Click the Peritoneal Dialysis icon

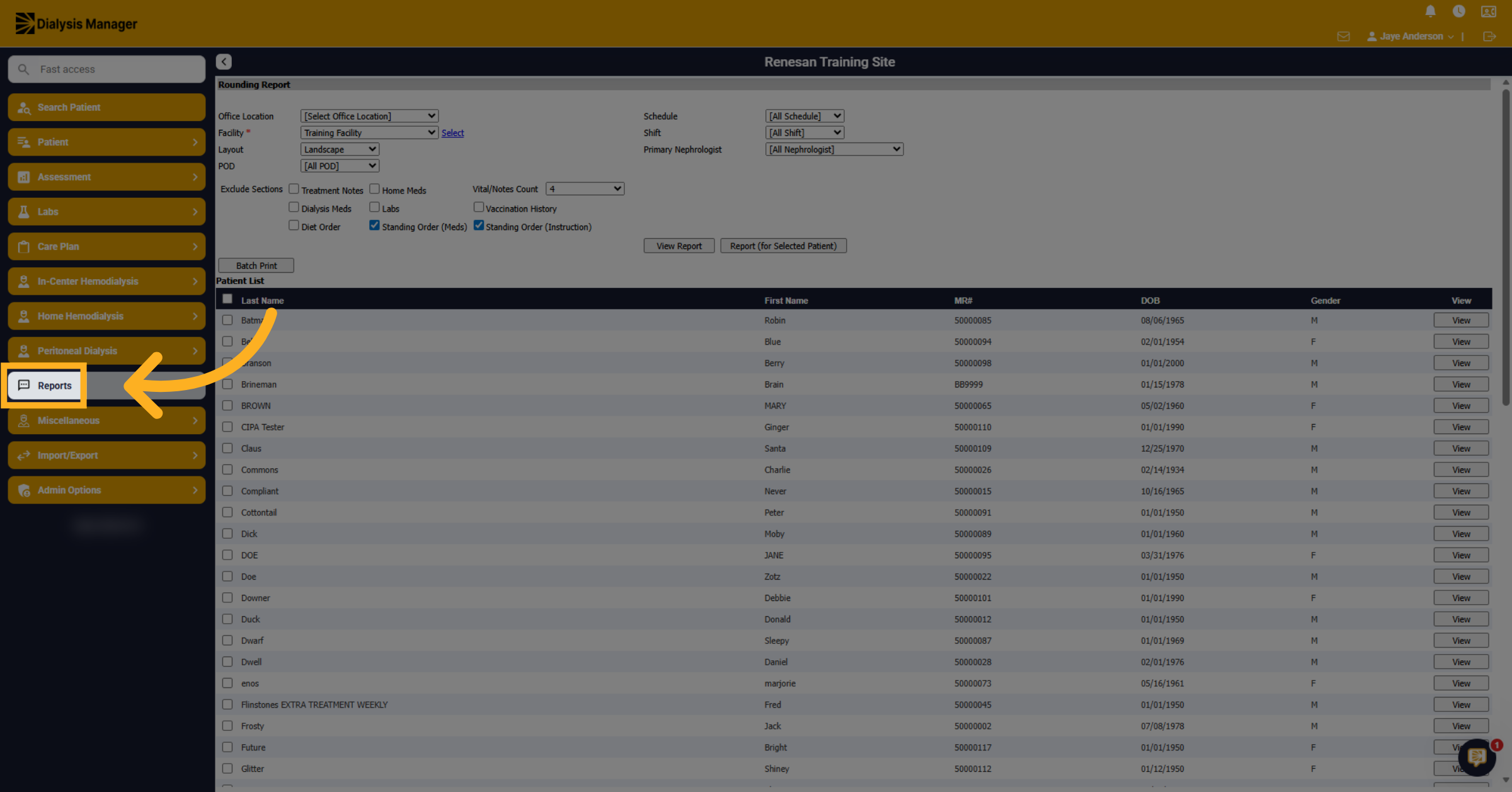click(x=23, y=351)
